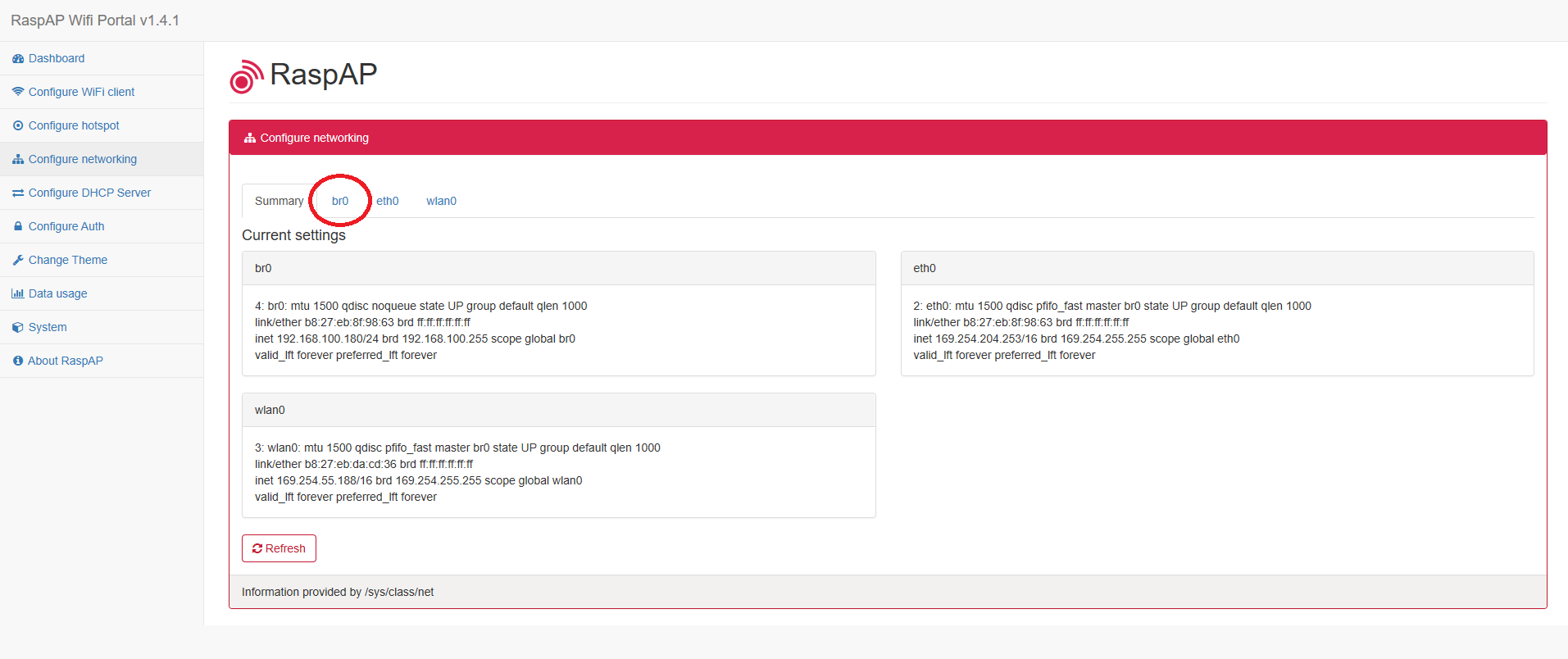Image resolution: width=1568 pixels, height=659 pixels.
Task: Go to Configure Auth page
Action: click(x=66, y=226)
